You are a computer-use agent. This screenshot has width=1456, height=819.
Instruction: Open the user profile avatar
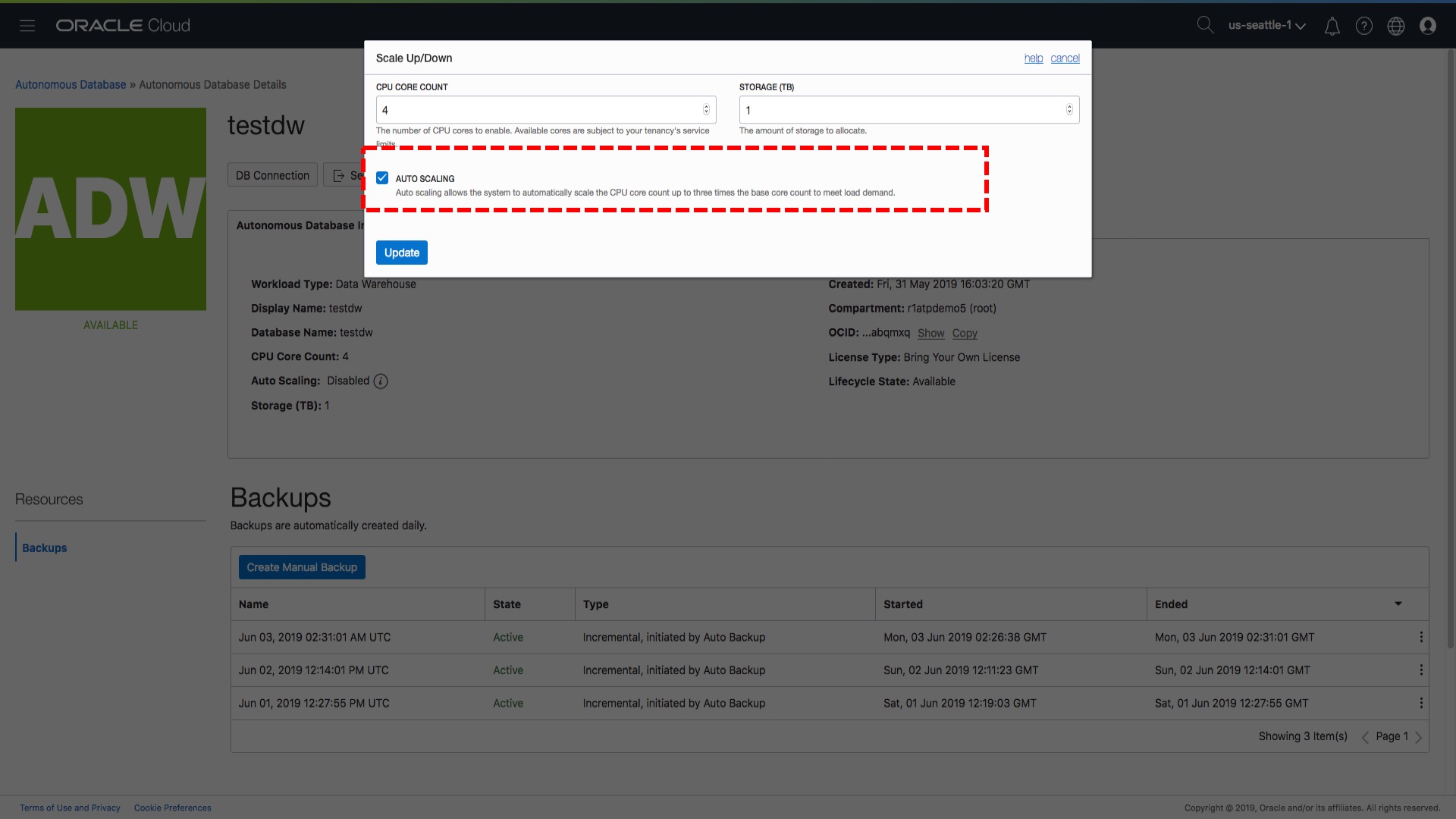tap(1427, 27)
